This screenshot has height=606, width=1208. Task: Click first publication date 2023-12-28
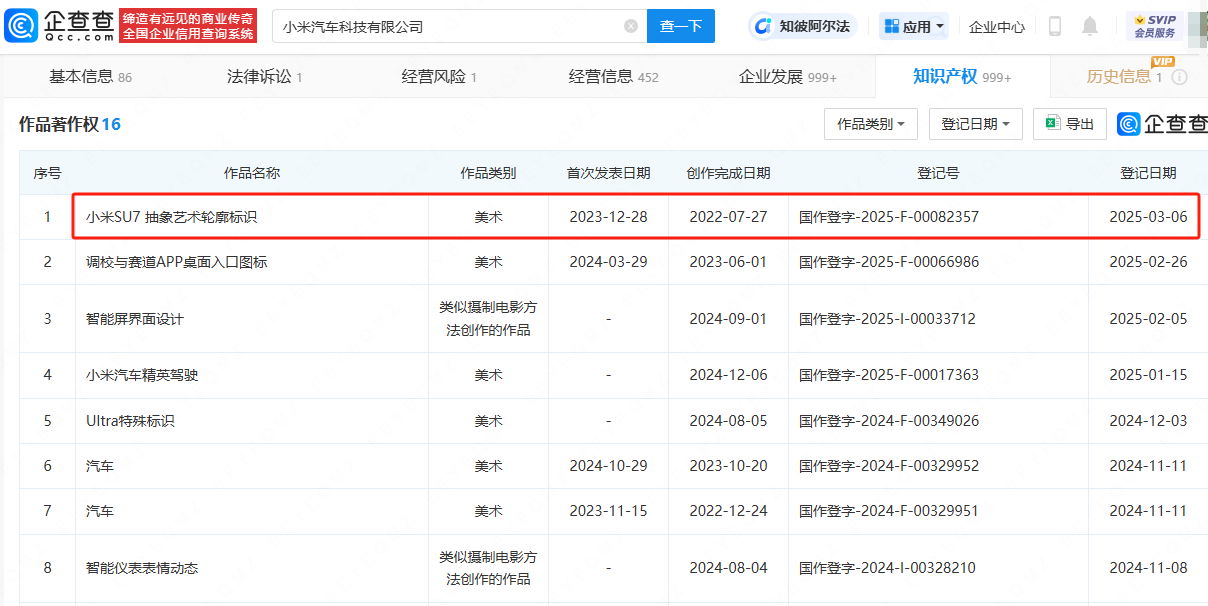[608, 217]
